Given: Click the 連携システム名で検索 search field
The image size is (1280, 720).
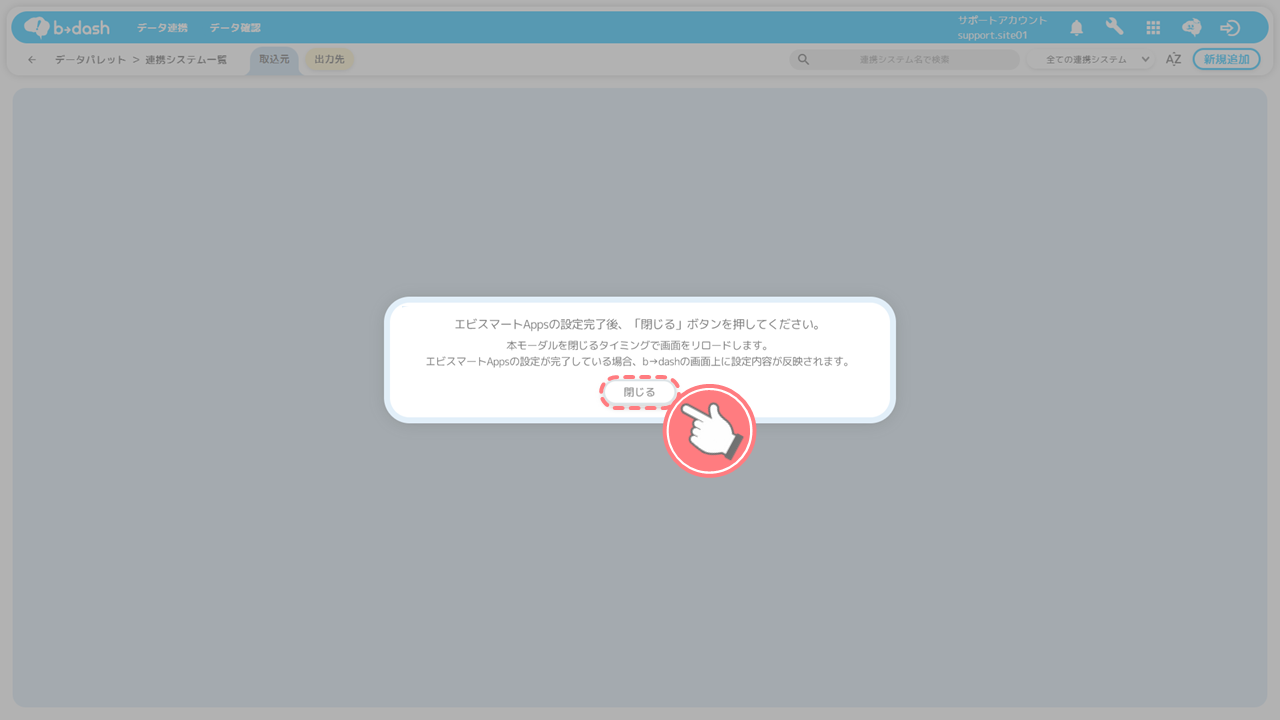Looking at the screenshot, I should [905, 60].
